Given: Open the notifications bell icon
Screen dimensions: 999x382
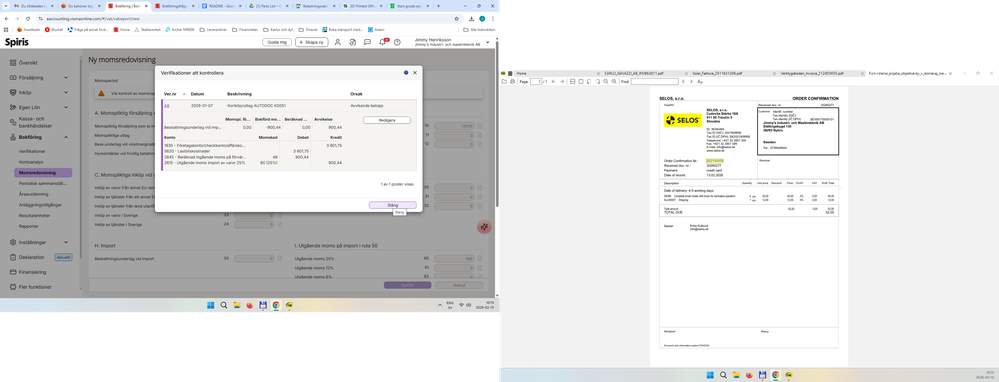Looking at the screenshot, I should click(383, 42).
